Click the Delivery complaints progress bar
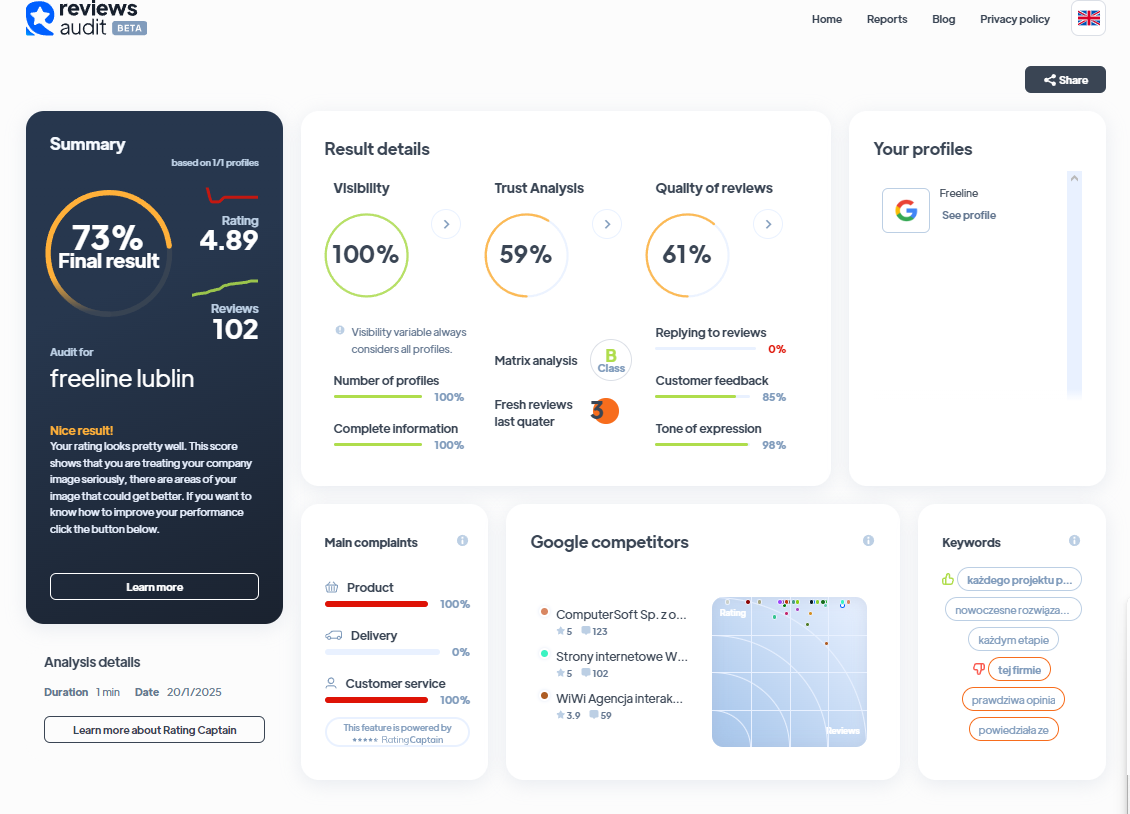The image size is (1130, 814). [382, 652]
